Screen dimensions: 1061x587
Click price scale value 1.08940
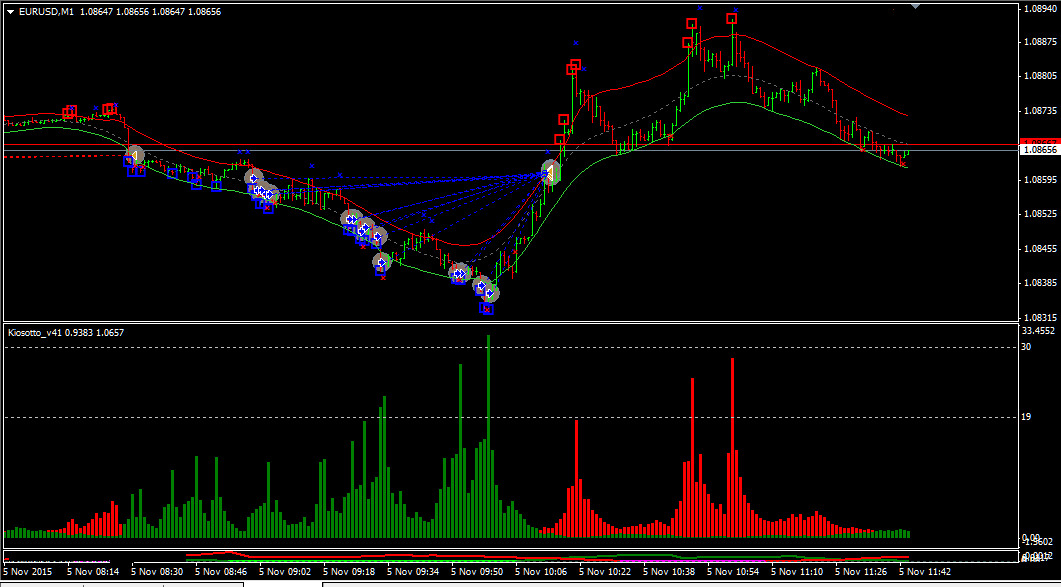(x=1041, y=9)
